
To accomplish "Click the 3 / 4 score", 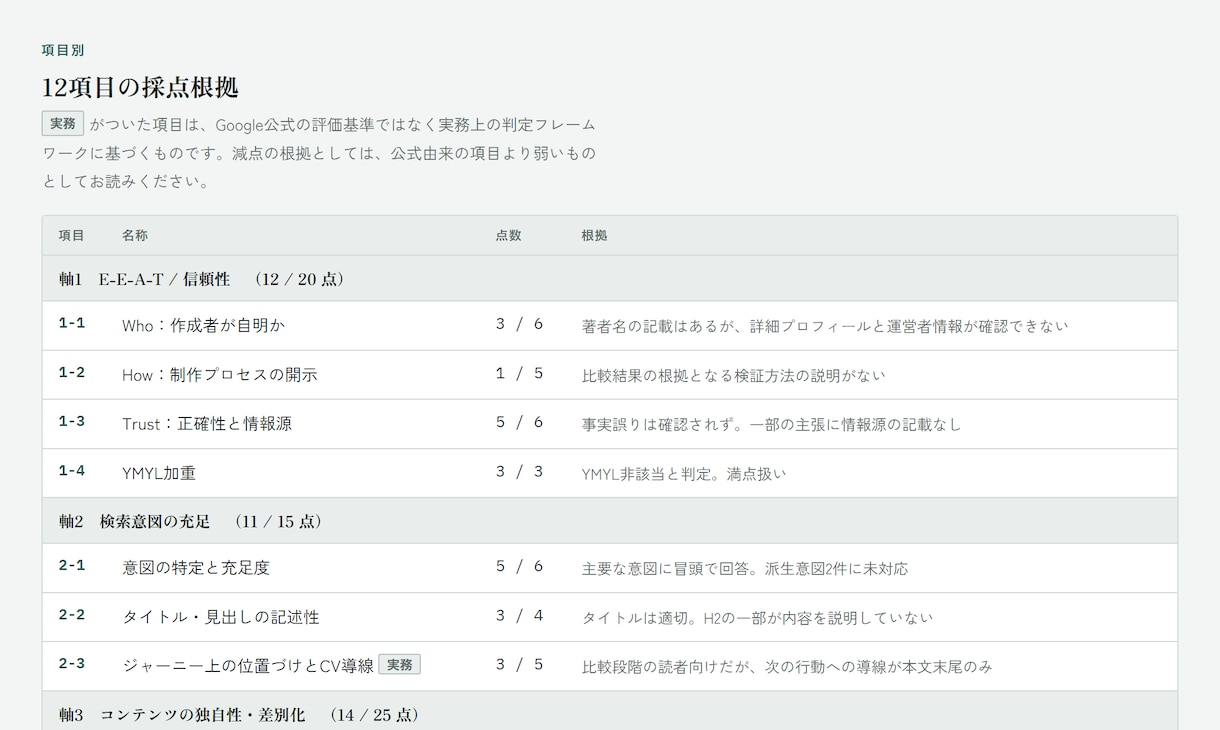I will [x=519, y=615].
